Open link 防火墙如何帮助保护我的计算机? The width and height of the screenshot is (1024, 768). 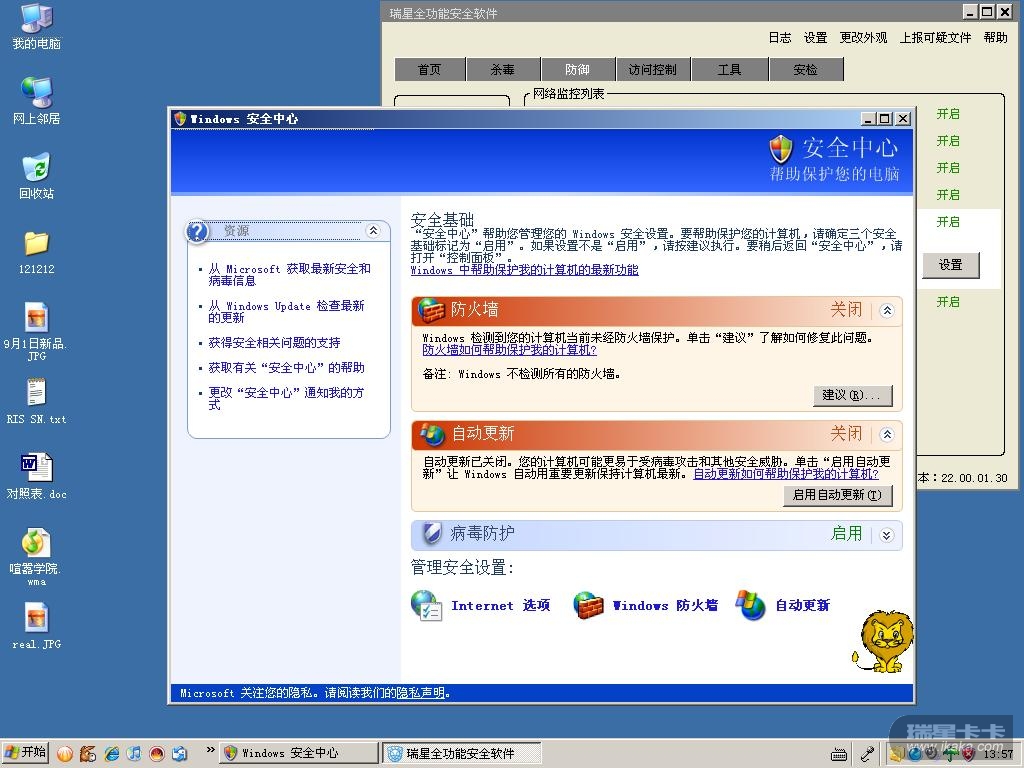(x=509, y=349)
